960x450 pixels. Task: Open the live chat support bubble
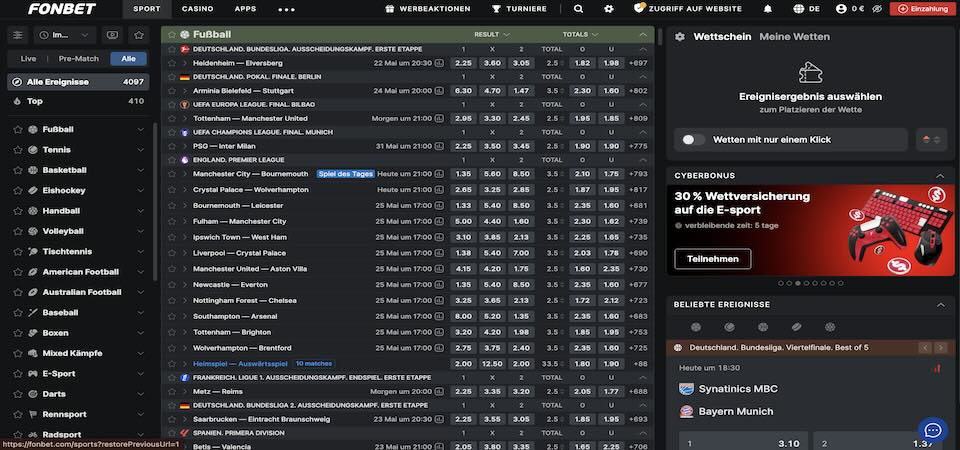coord(932,430)
